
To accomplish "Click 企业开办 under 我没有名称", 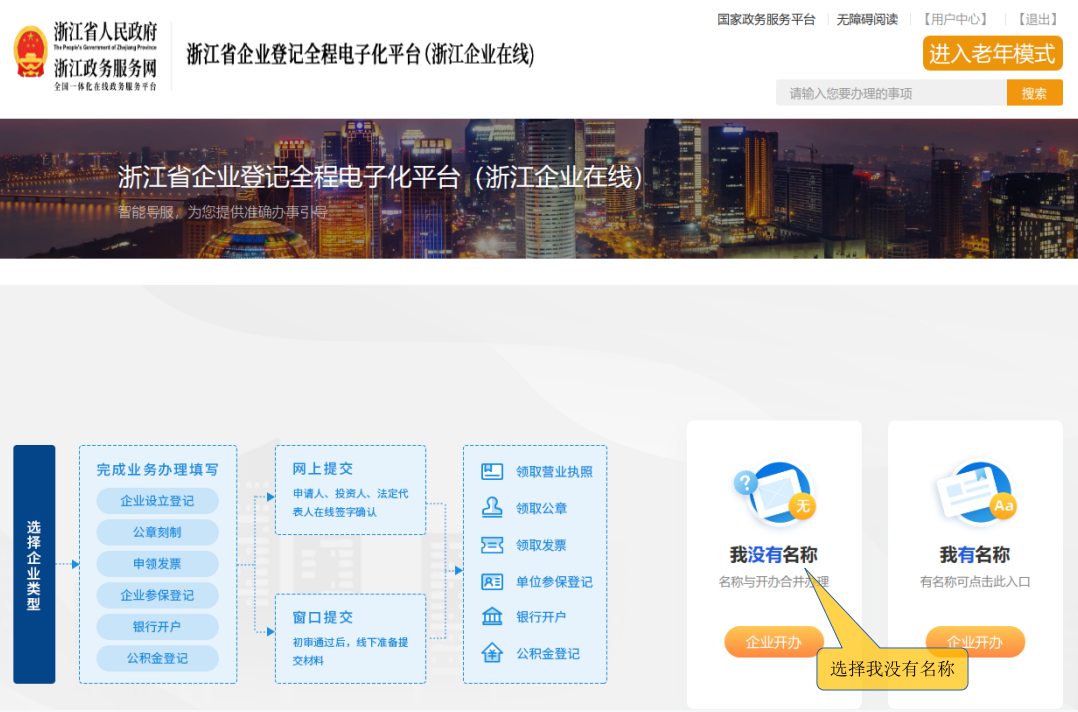I will 773,642.
